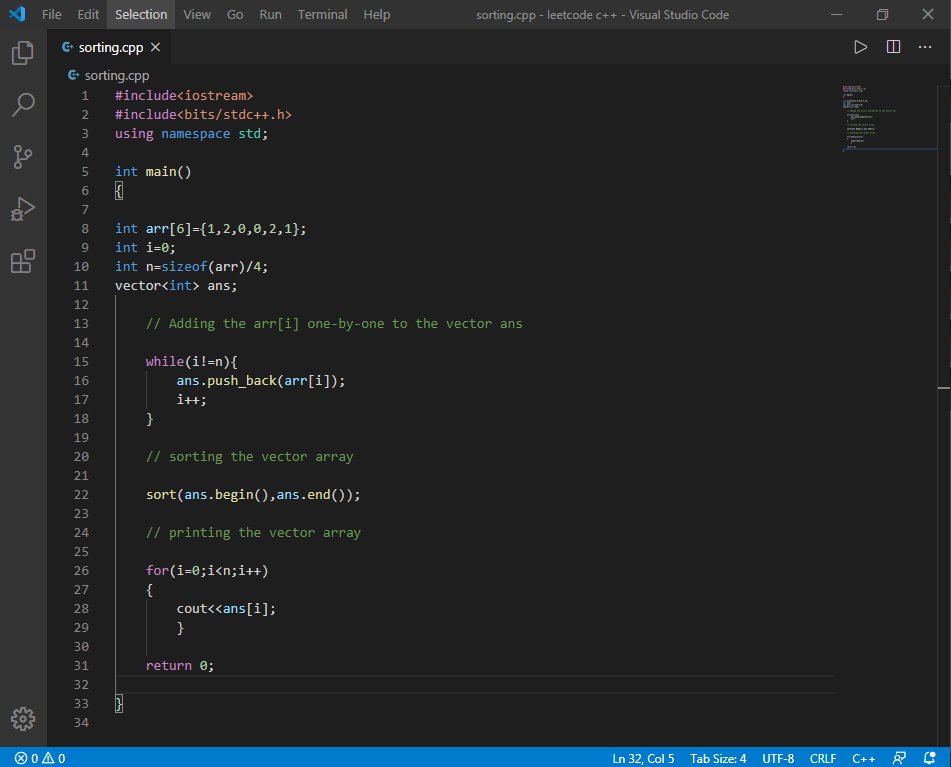Open the Go menu
951x767 pixels.
235,15
